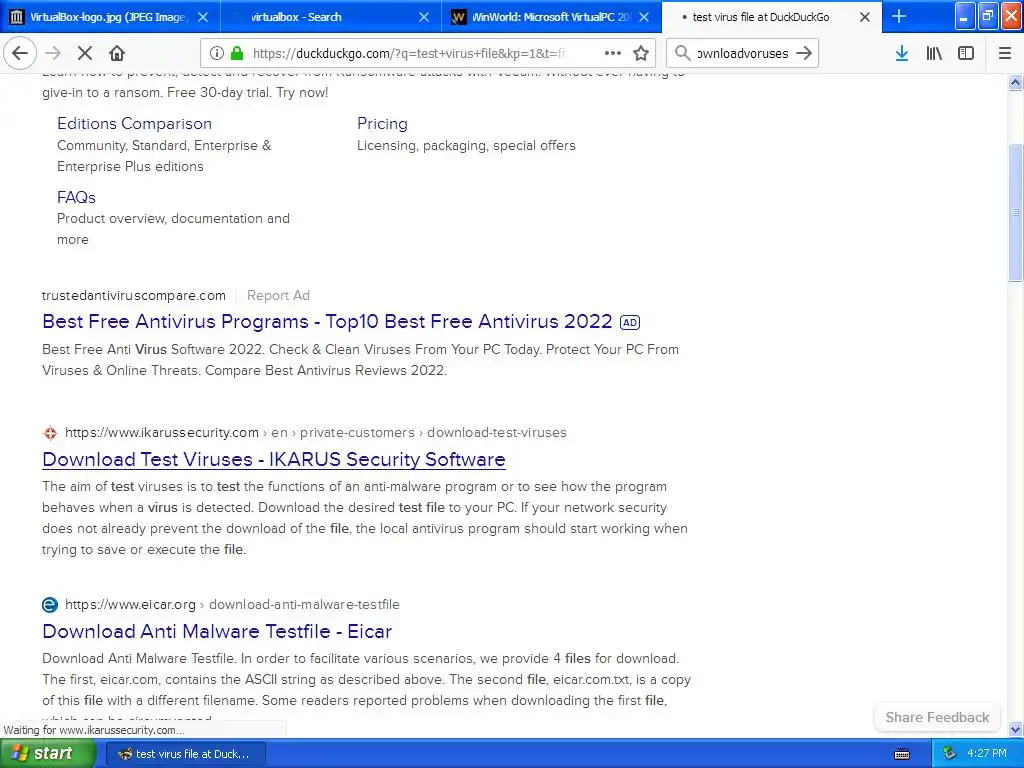
Task: Click the 4:27 PM clock
Action: tap(987, 754)
